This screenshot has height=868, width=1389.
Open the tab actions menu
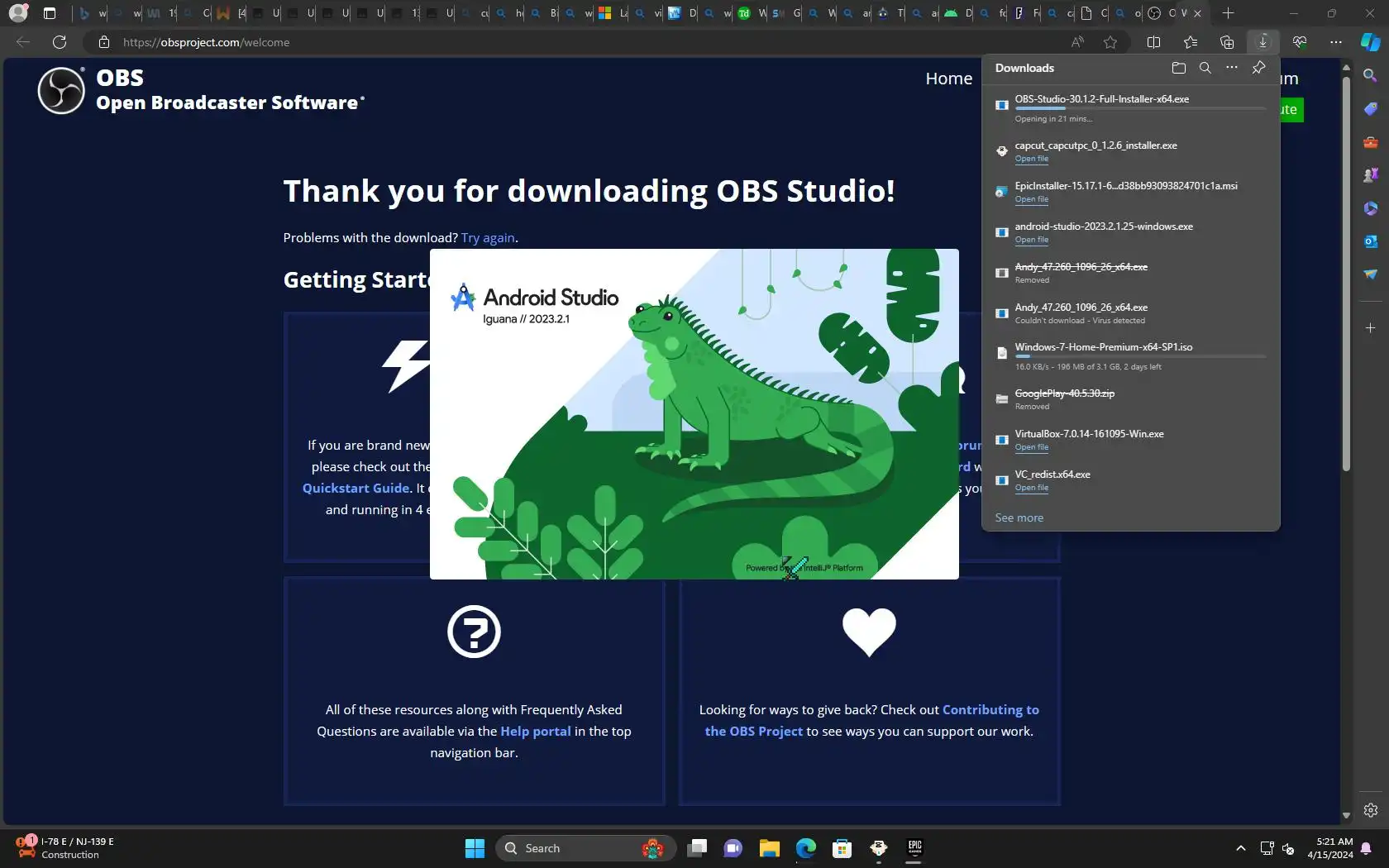[50, 13]
